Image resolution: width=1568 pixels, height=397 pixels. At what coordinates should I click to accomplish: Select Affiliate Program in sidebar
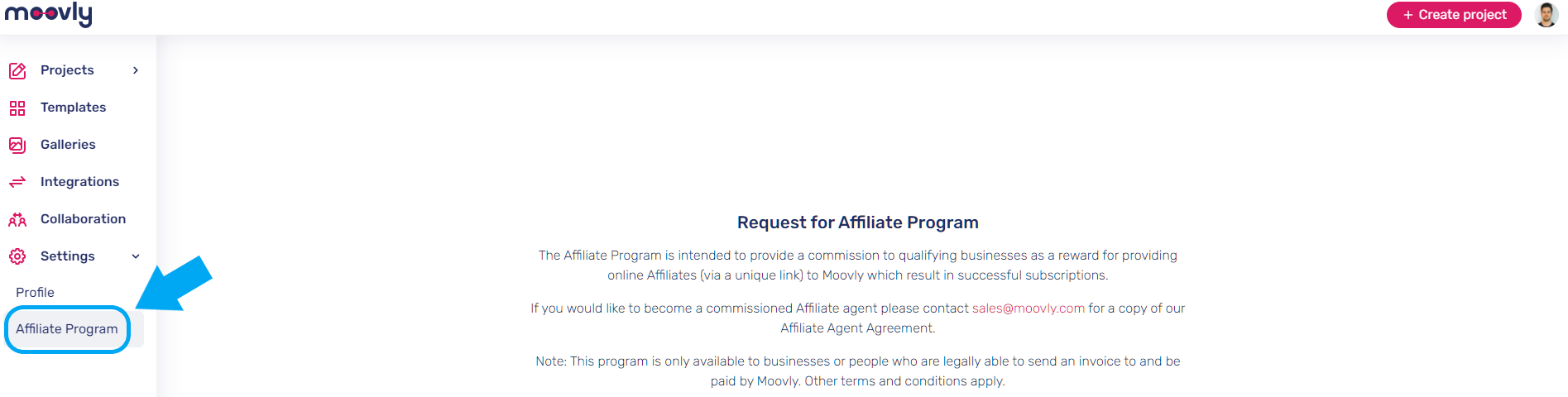coord(67,328)
